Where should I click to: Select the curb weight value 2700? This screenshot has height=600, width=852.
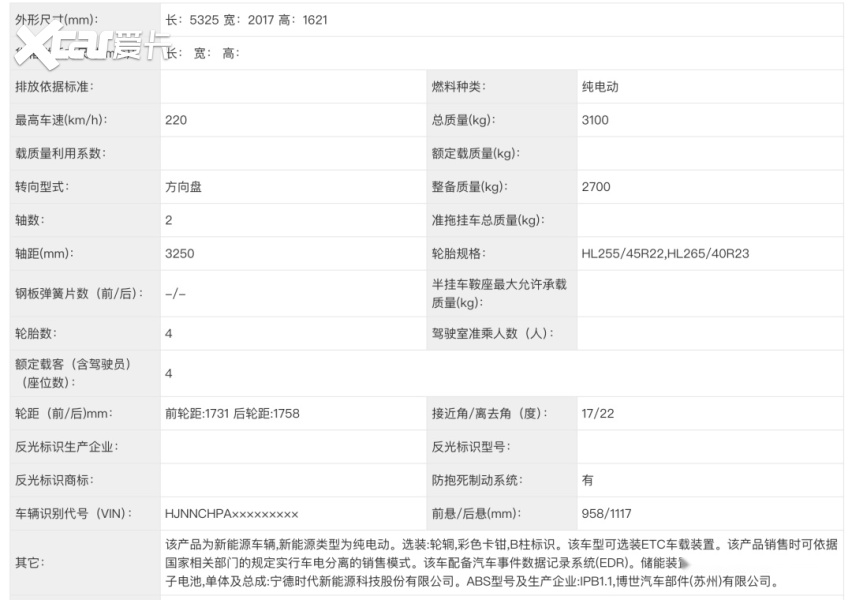(x=596, y=187)
